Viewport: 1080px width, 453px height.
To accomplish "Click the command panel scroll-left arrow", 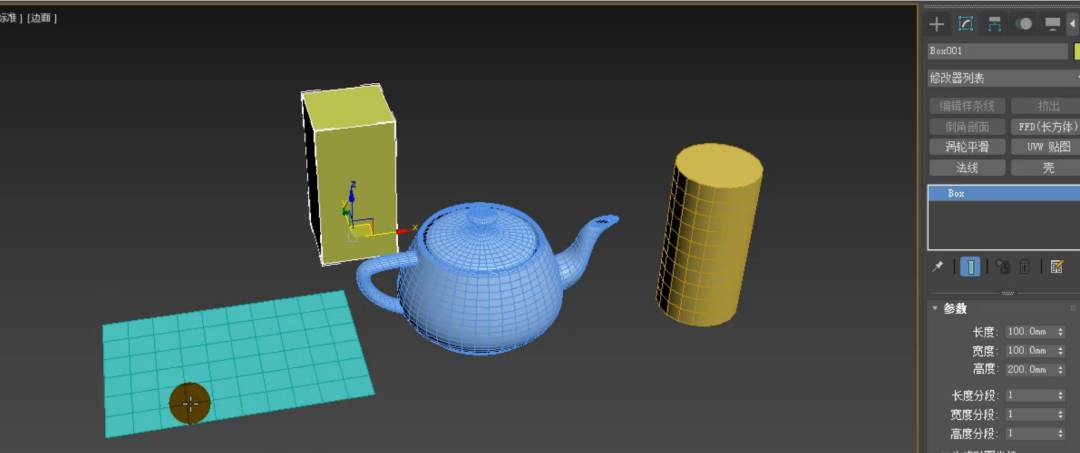I will point(1073,24).
